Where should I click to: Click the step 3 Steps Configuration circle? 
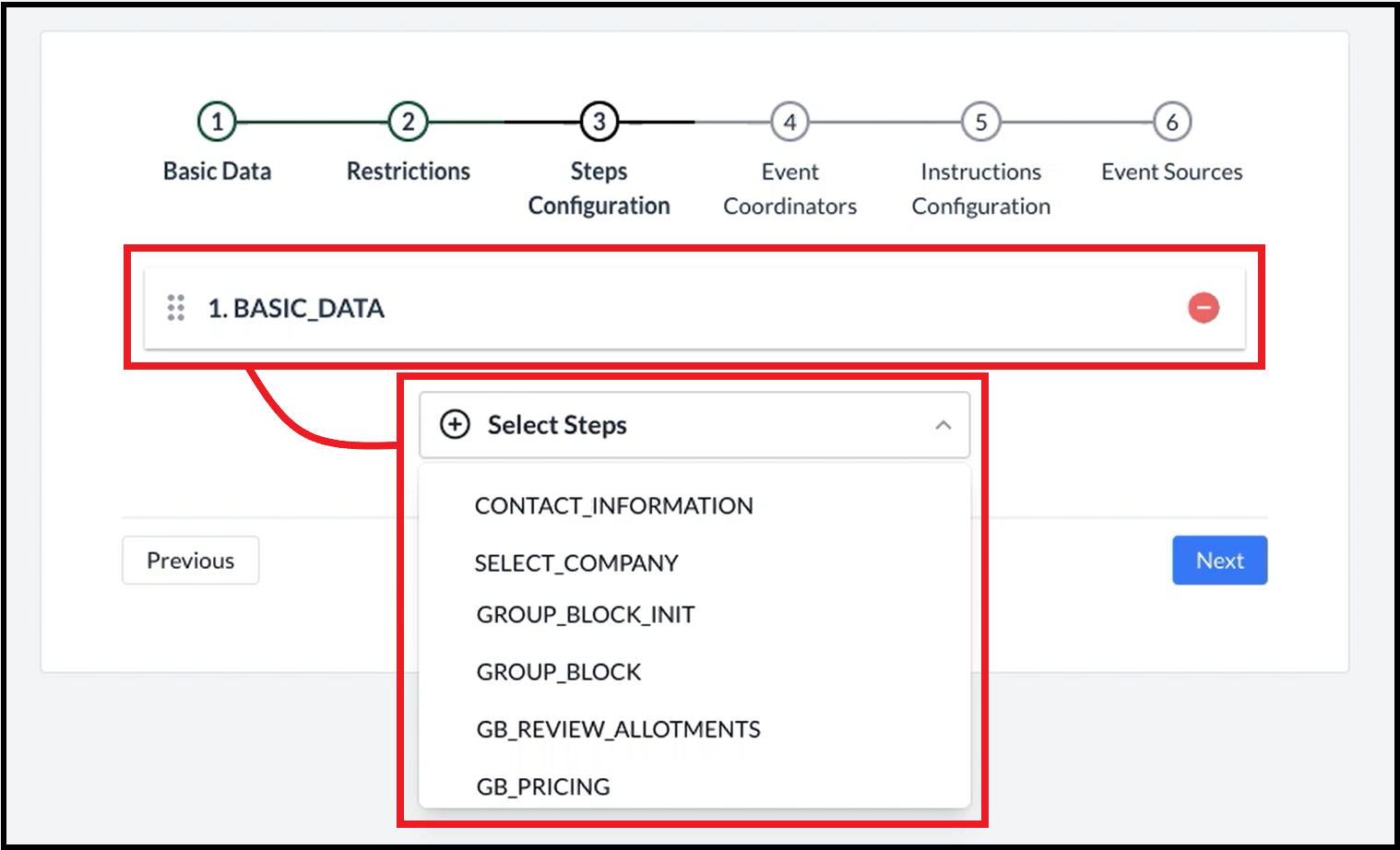pyautogui.click(x=599, y=122)
